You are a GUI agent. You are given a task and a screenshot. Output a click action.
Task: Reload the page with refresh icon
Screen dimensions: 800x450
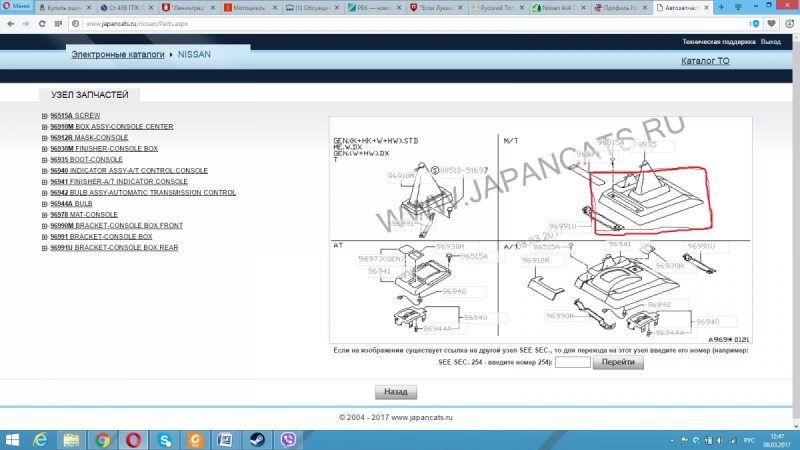42,23
